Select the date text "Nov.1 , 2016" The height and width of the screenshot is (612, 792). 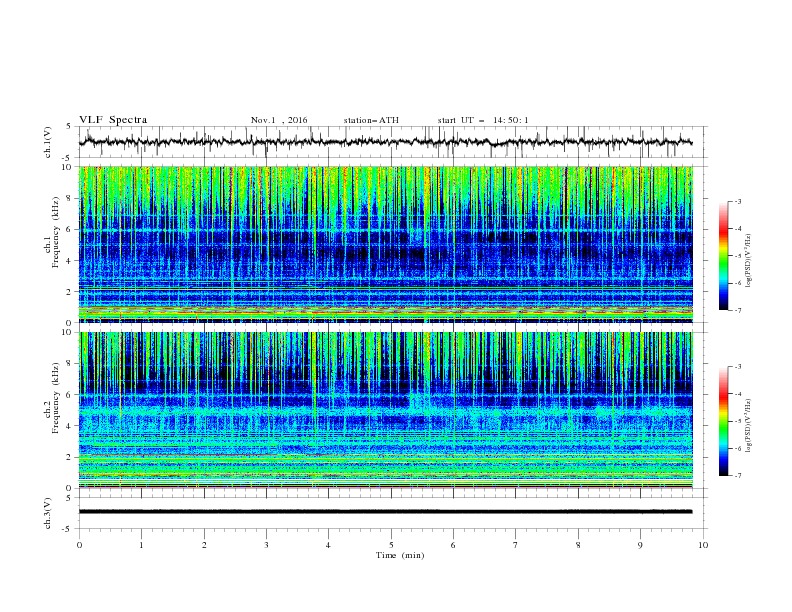(279, 120)
